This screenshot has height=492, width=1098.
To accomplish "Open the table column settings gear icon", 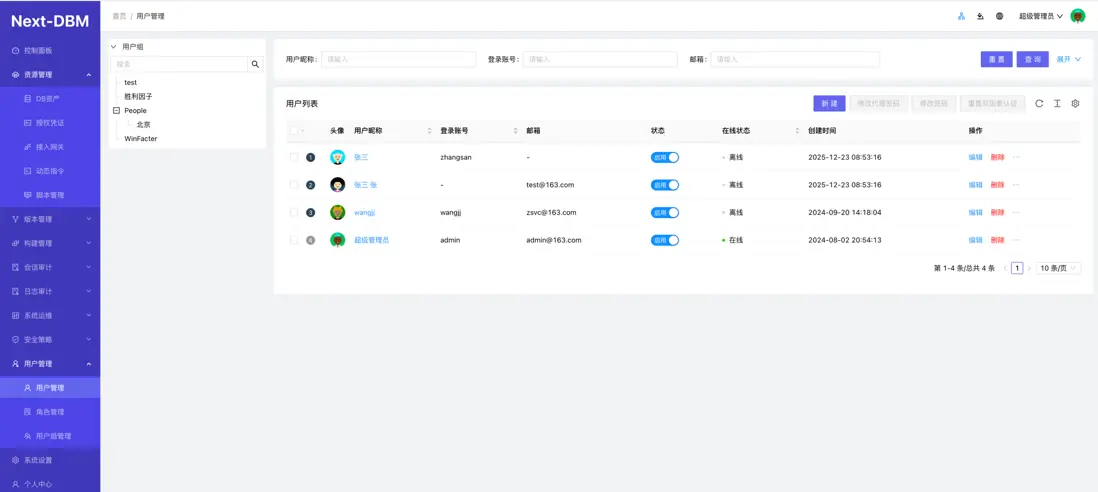I will (1076, 104).
